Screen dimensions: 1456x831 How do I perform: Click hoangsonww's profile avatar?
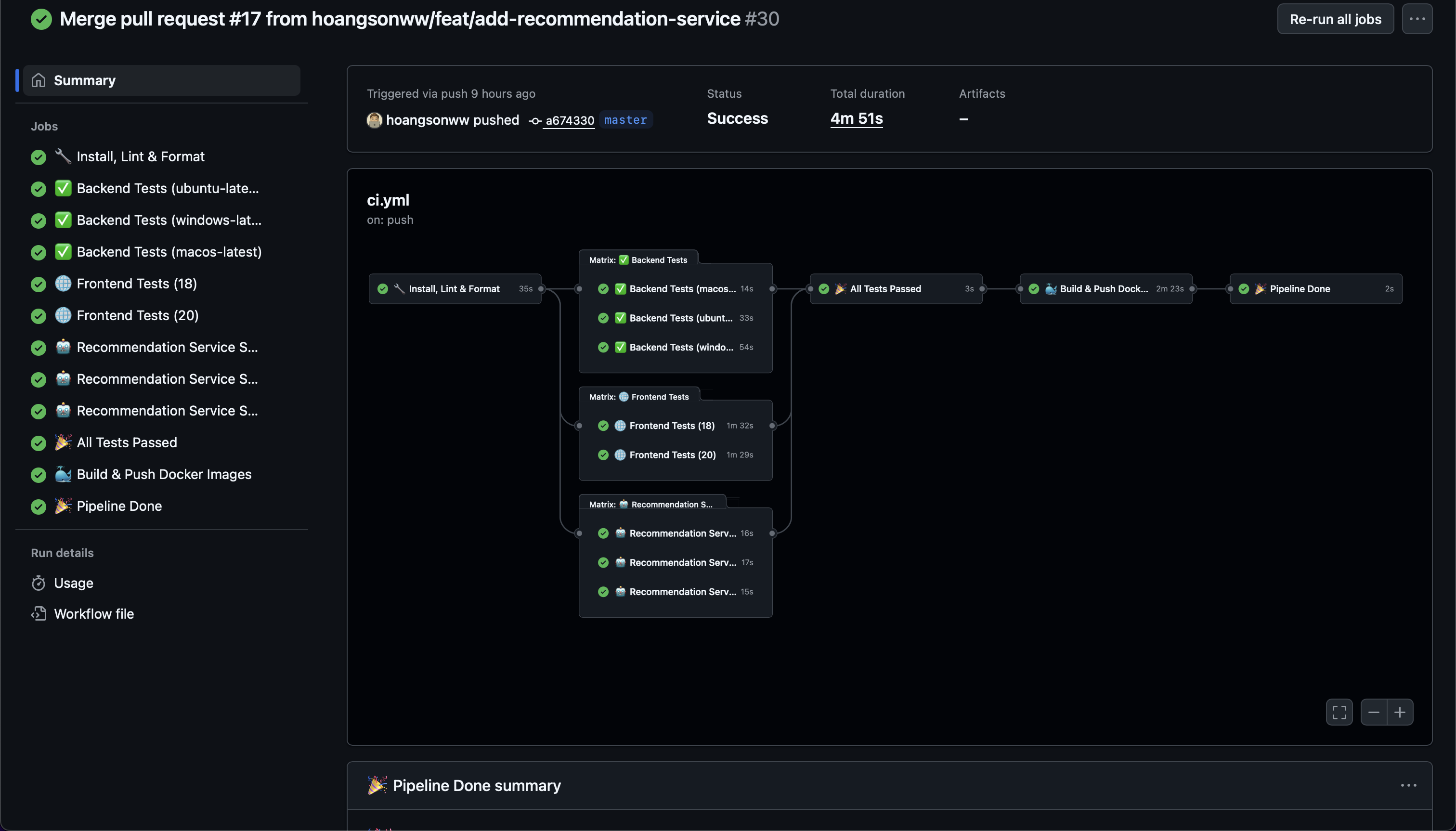click(x=374, y=120)
